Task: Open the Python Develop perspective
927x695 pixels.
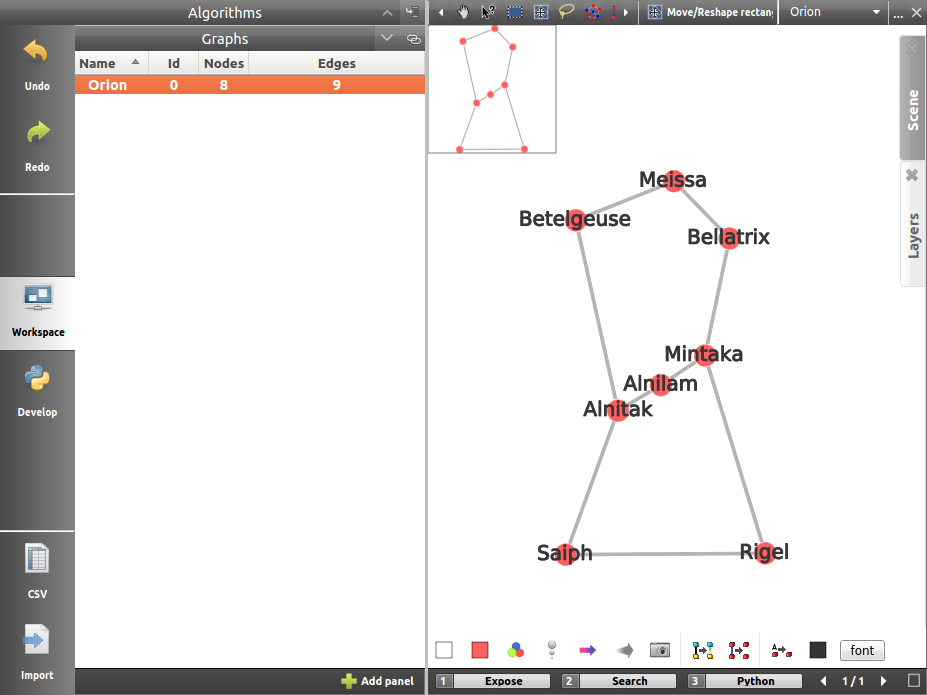Action: coord(37,390)
